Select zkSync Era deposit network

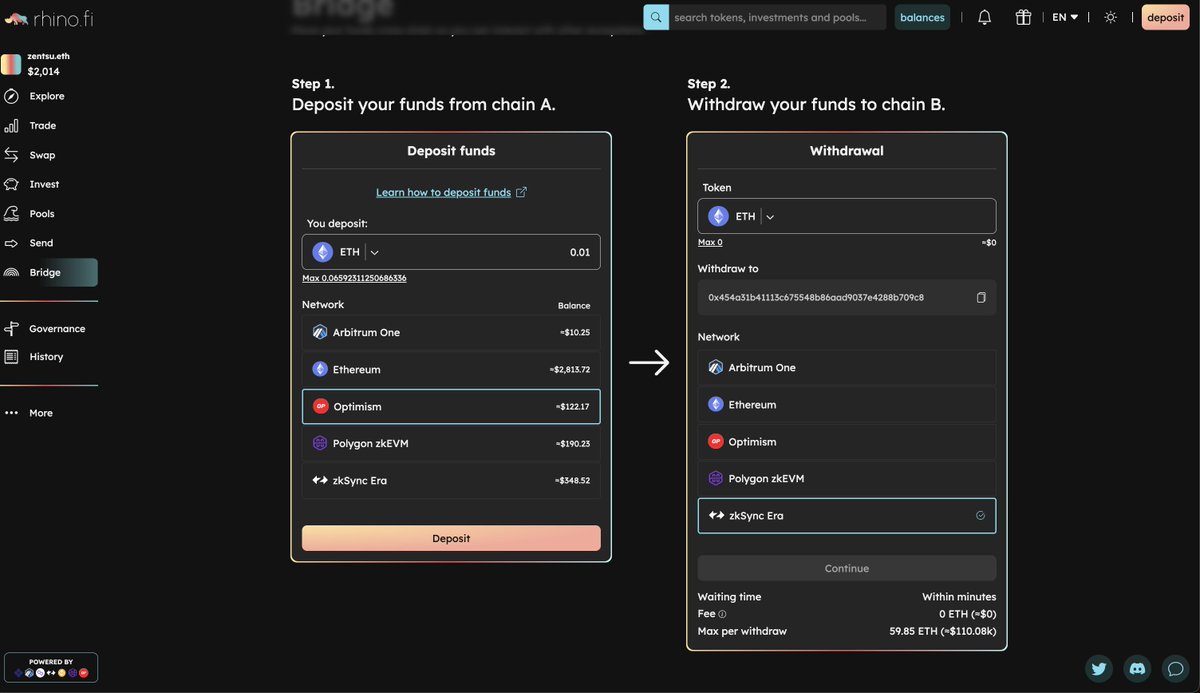pyautogui.click(x=451, y=480)
